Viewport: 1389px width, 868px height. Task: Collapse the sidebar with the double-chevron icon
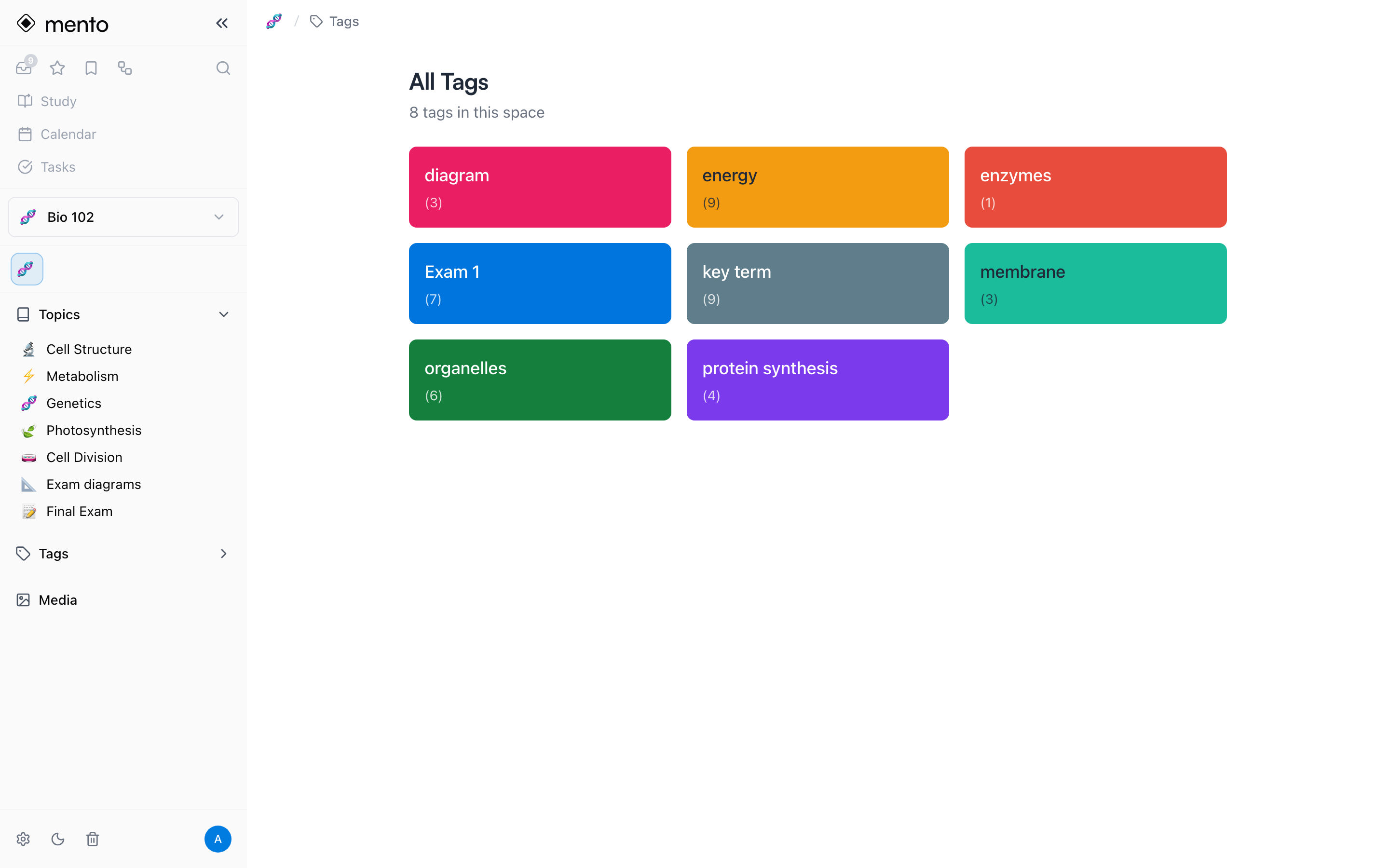pyautogui.click(x=221, y=24)
